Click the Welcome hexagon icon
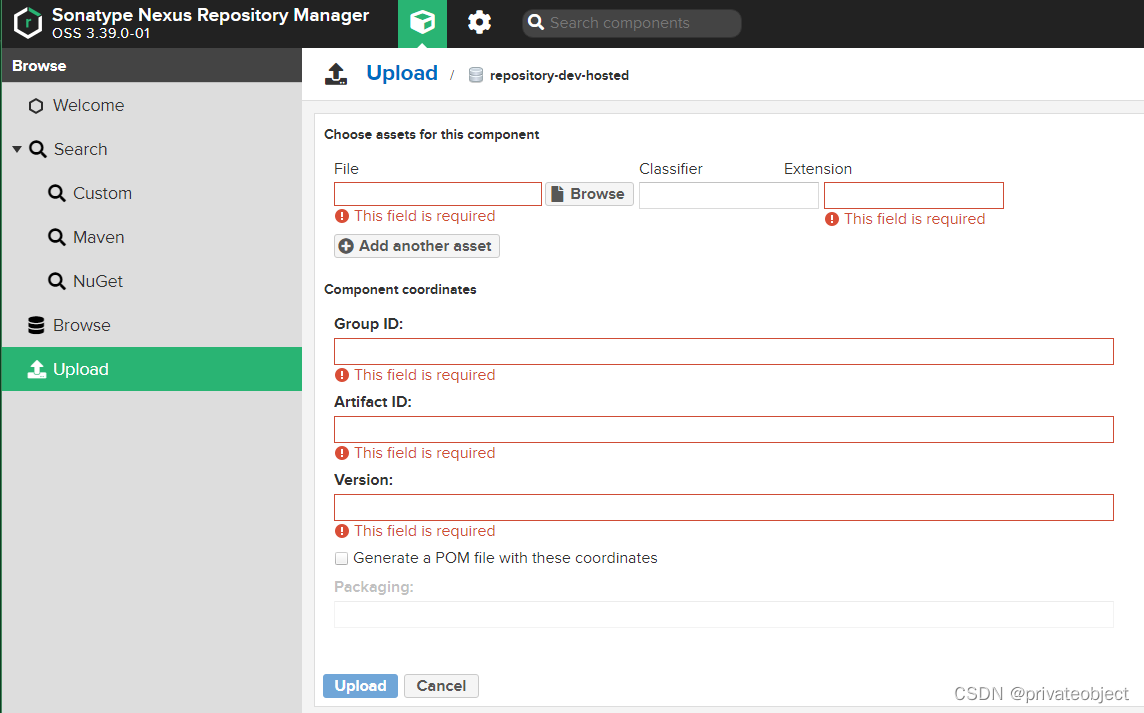This screenshot has height=713, width=1144. [36, 106]
